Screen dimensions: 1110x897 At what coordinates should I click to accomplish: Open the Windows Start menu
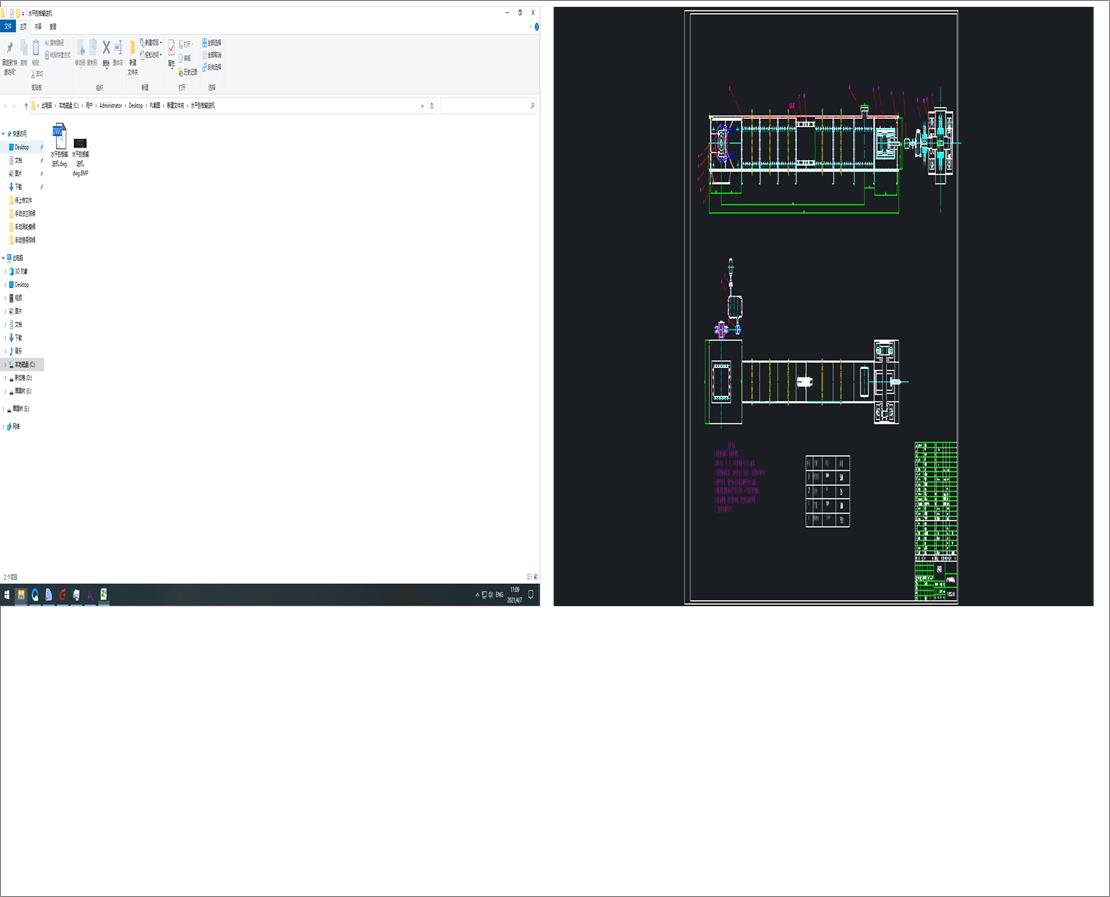coord(7,595)
